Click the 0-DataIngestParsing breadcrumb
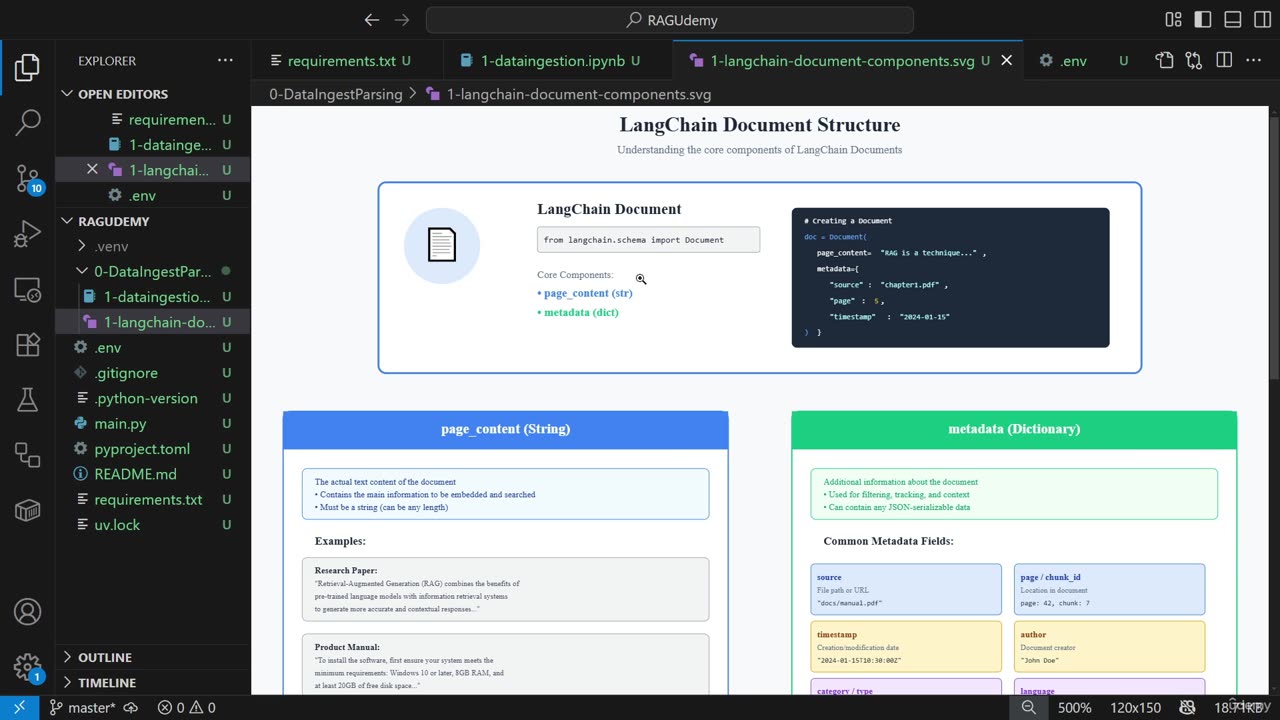This screenshot has height=720, width=1280. coord(335,94)
